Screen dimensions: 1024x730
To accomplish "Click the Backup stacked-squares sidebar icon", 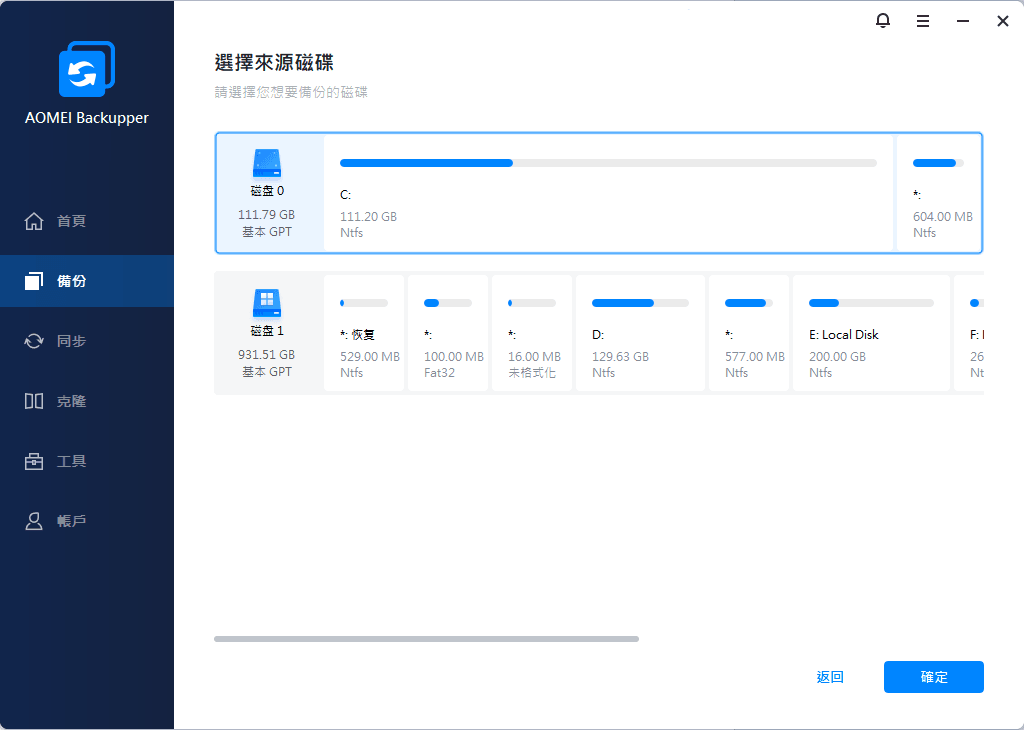I will coord(34,281).
